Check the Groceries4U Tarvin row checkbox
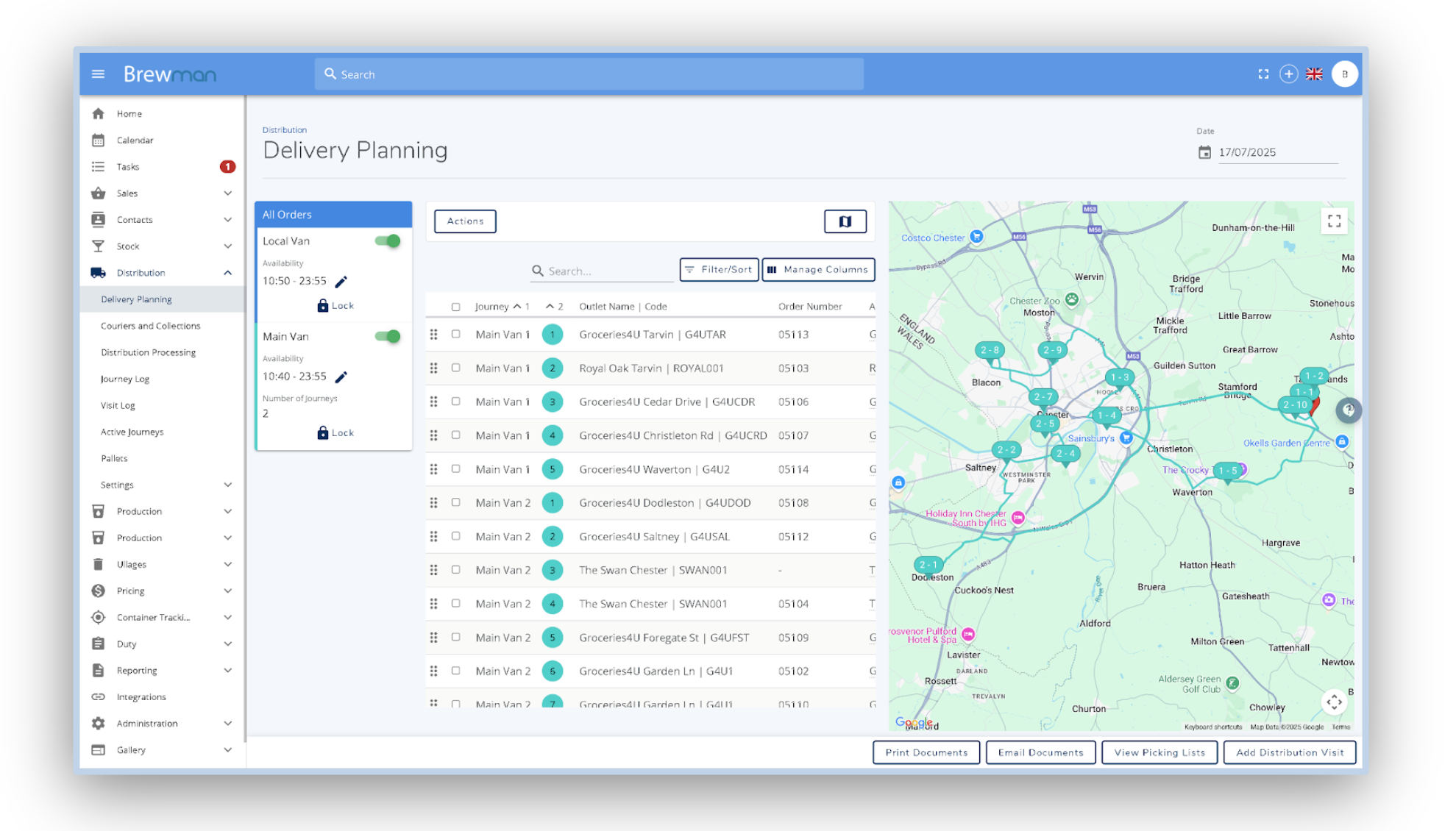Image resolution: width=1456 pixels, height=831 pixels. point(455,335)
